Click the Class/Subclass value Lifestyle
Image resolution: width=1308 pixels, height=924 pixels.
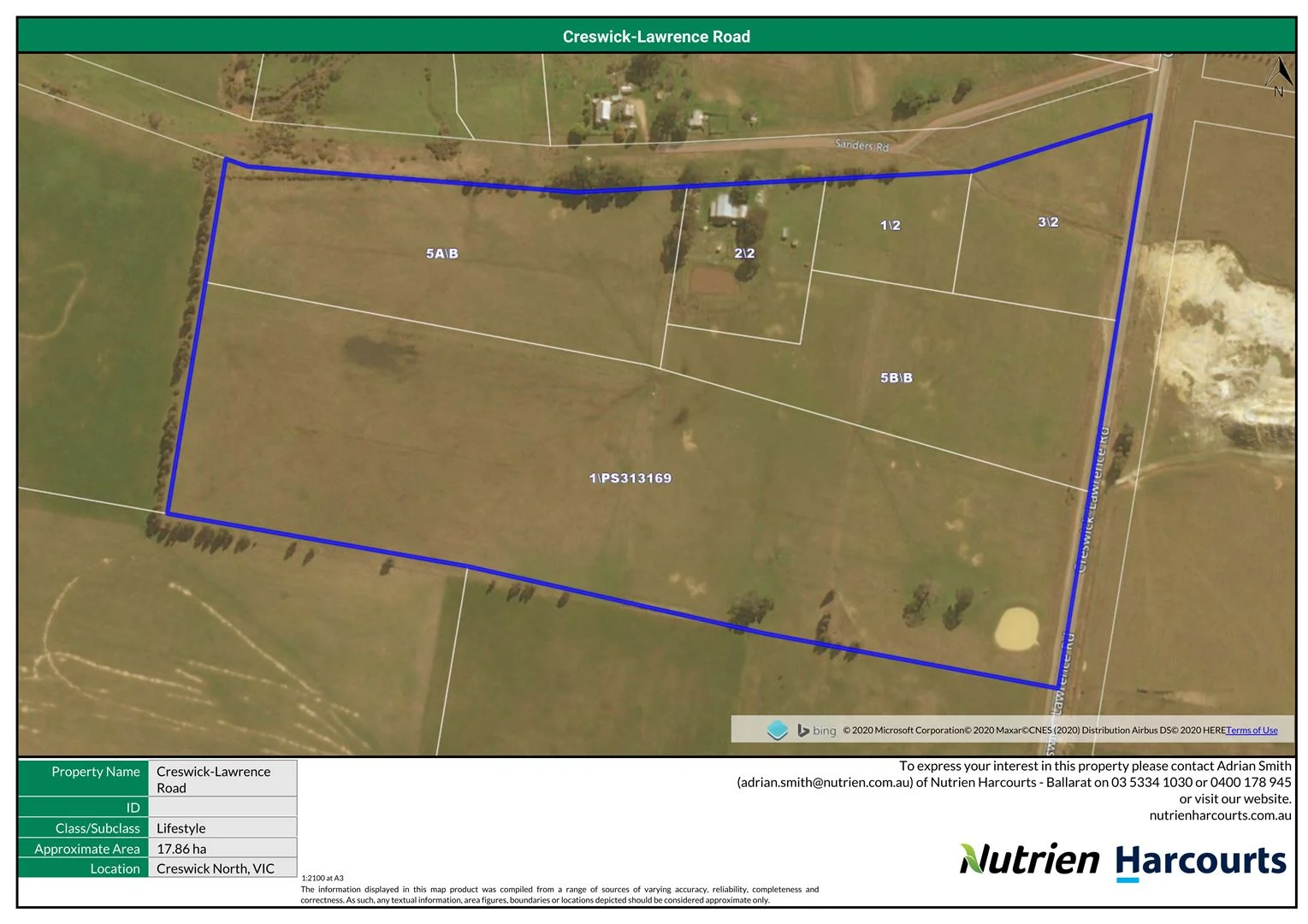[x=181, y=828]
